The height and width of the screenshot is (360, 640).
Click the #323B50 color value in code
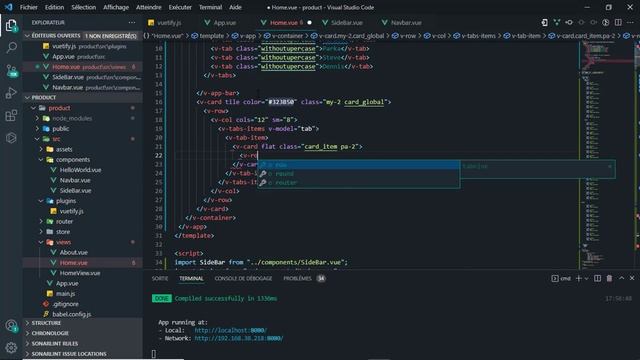pyautogui.click(x=281, y=102)
